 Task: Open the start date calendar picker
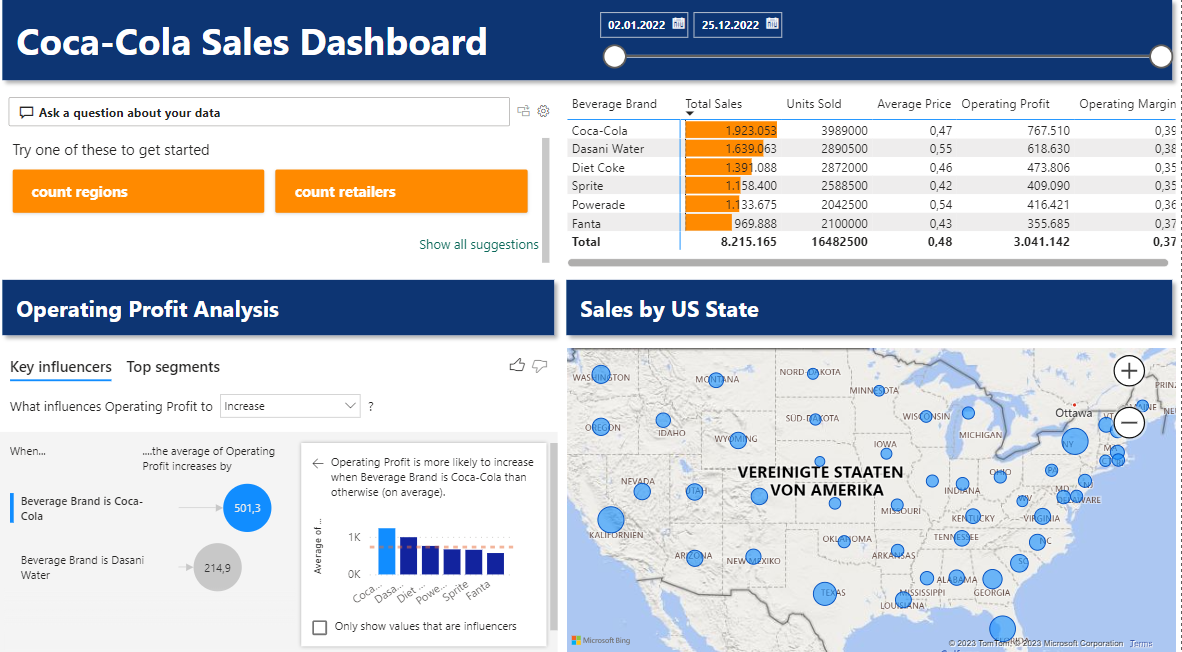679,24
